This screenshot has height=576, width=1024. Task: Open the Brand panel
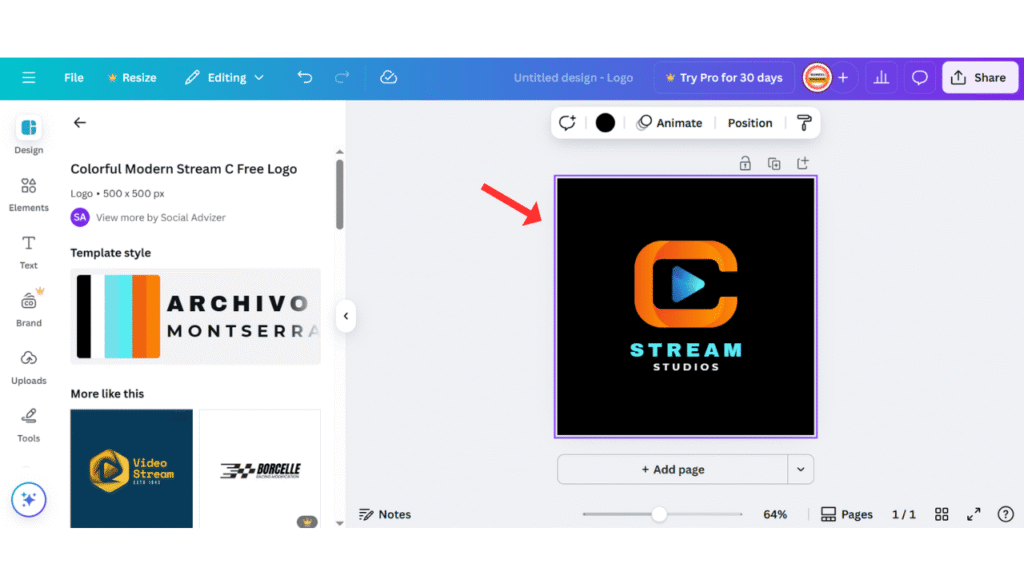(x=28, y=308)
